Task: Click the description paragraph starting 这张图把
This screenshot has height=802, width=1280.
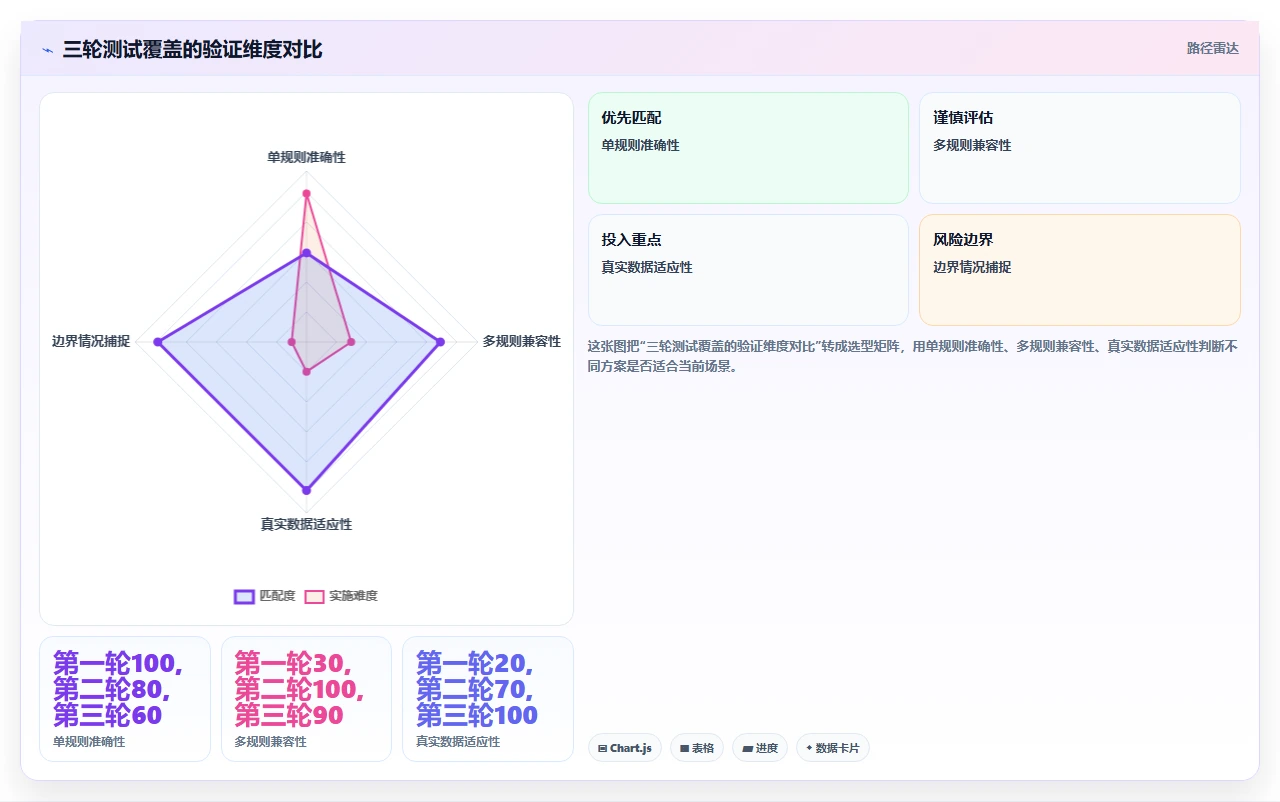Action: pos(914,356)
